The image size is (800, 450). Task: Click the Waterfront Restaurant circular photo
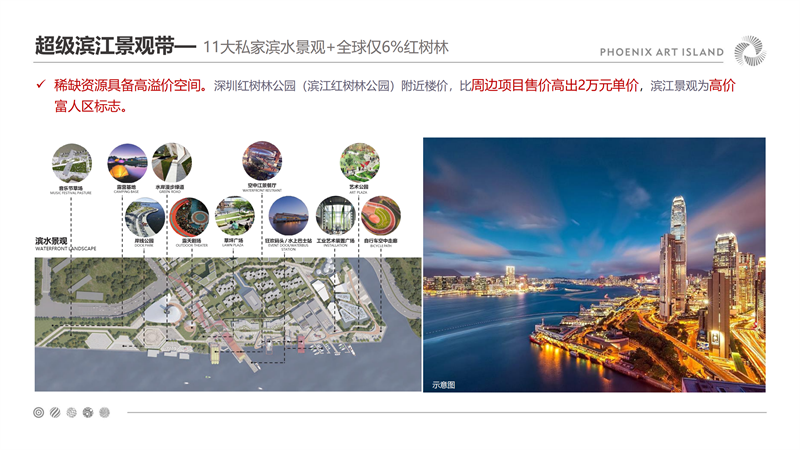262,161
